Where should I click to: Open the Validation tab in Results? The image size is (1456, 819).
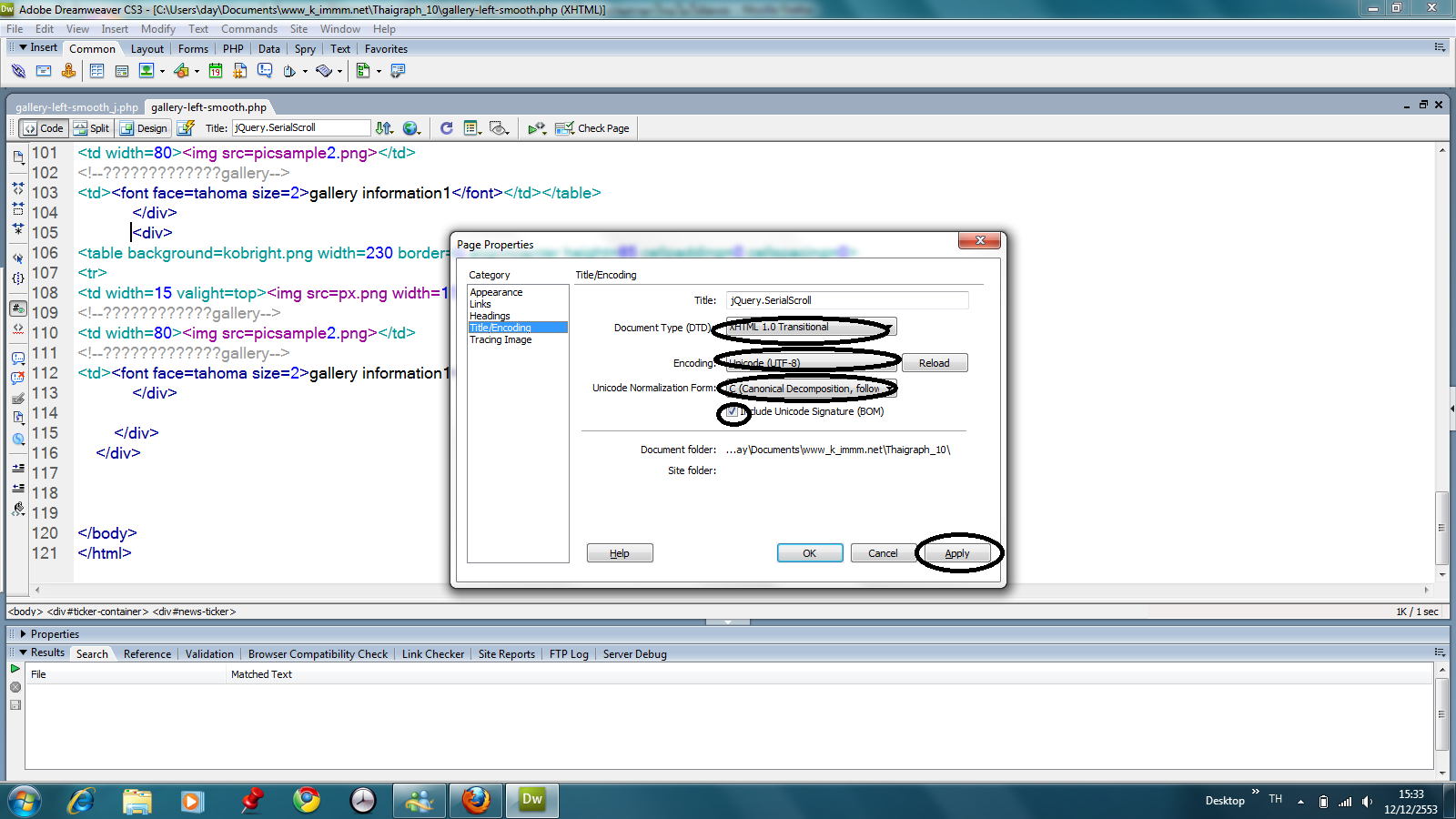point(209,654)
